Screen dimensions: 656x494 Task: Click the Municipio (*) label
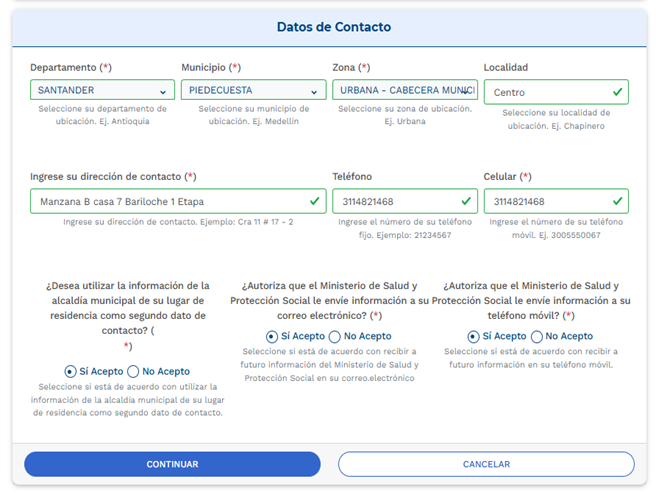[x=211, y=67]
